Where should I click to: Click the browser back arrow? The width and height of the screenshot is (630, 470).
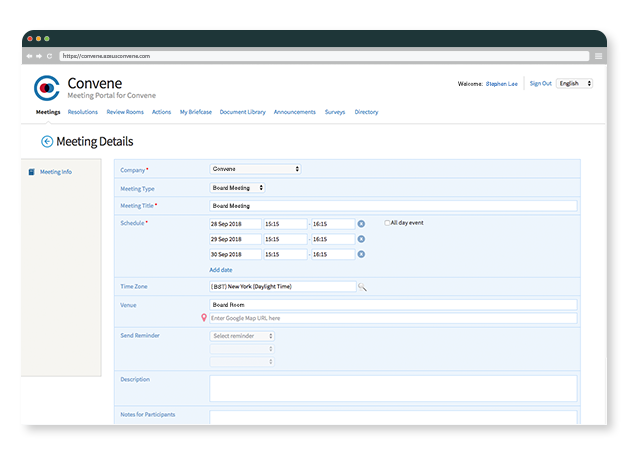29,56
